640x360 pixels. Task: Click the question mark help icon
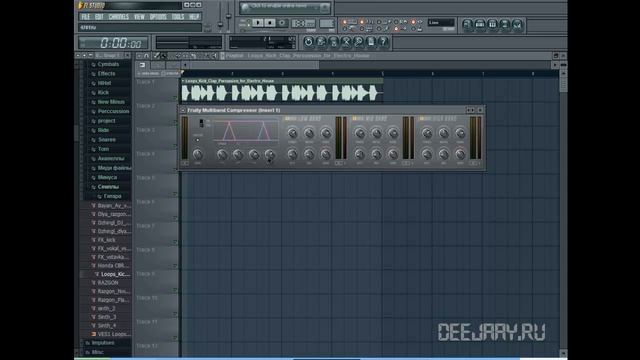(x=383, y=41)
